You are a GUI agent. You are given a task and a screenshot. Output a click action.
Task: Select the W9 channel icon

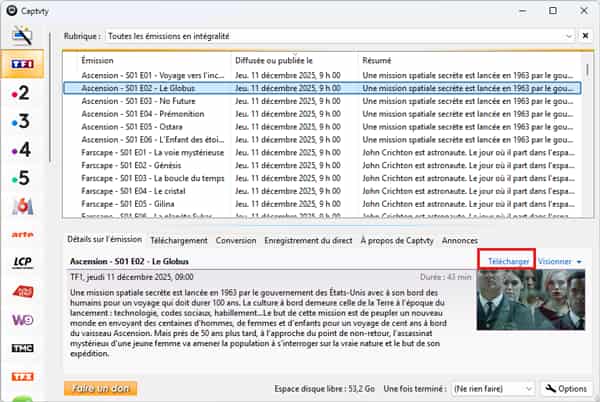pyautogui.click(x=22, y=320)
